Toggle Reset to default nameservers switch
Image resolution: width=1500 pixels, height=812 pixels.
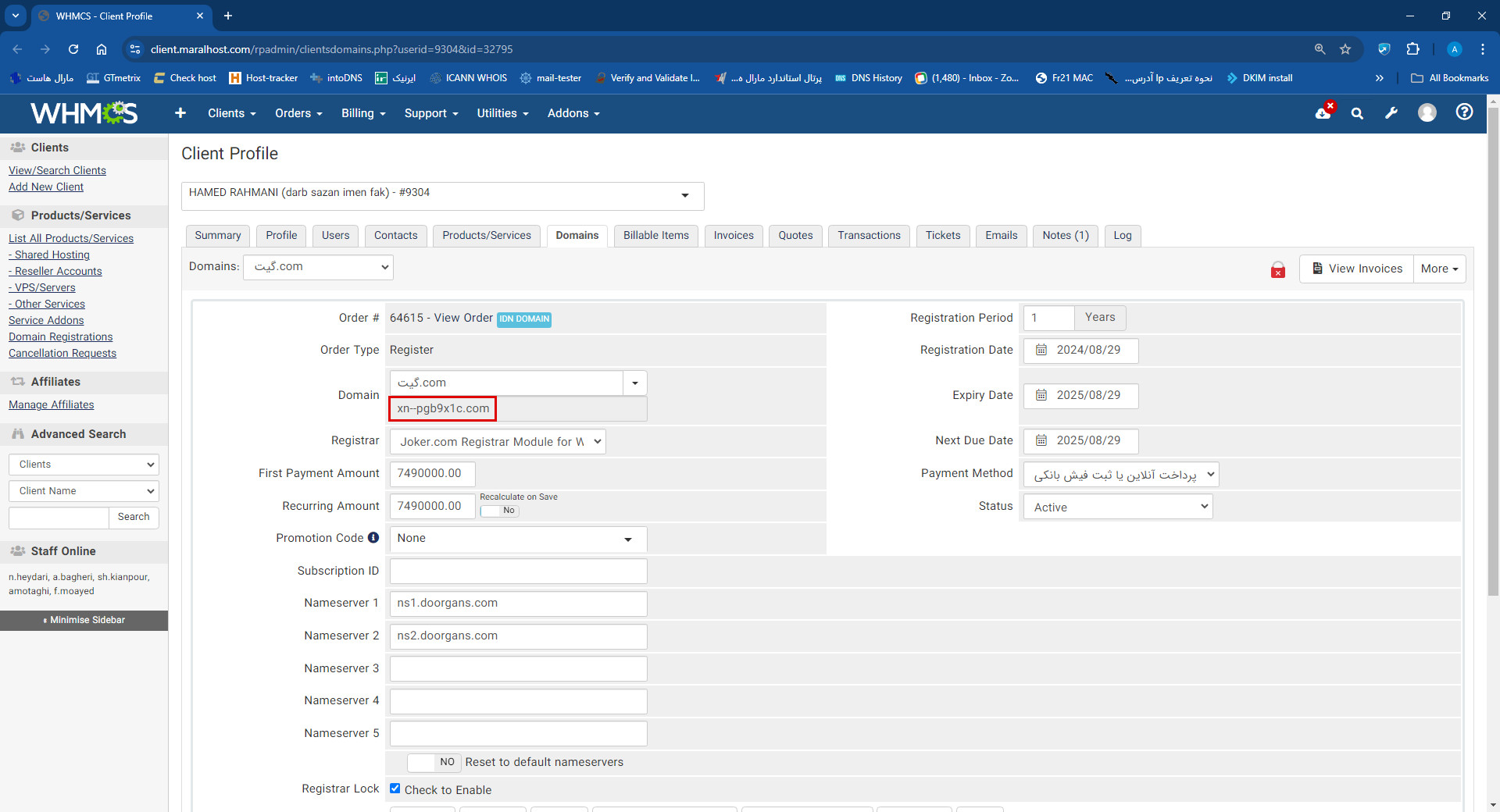pyautogui.click(x=434, y=762)
